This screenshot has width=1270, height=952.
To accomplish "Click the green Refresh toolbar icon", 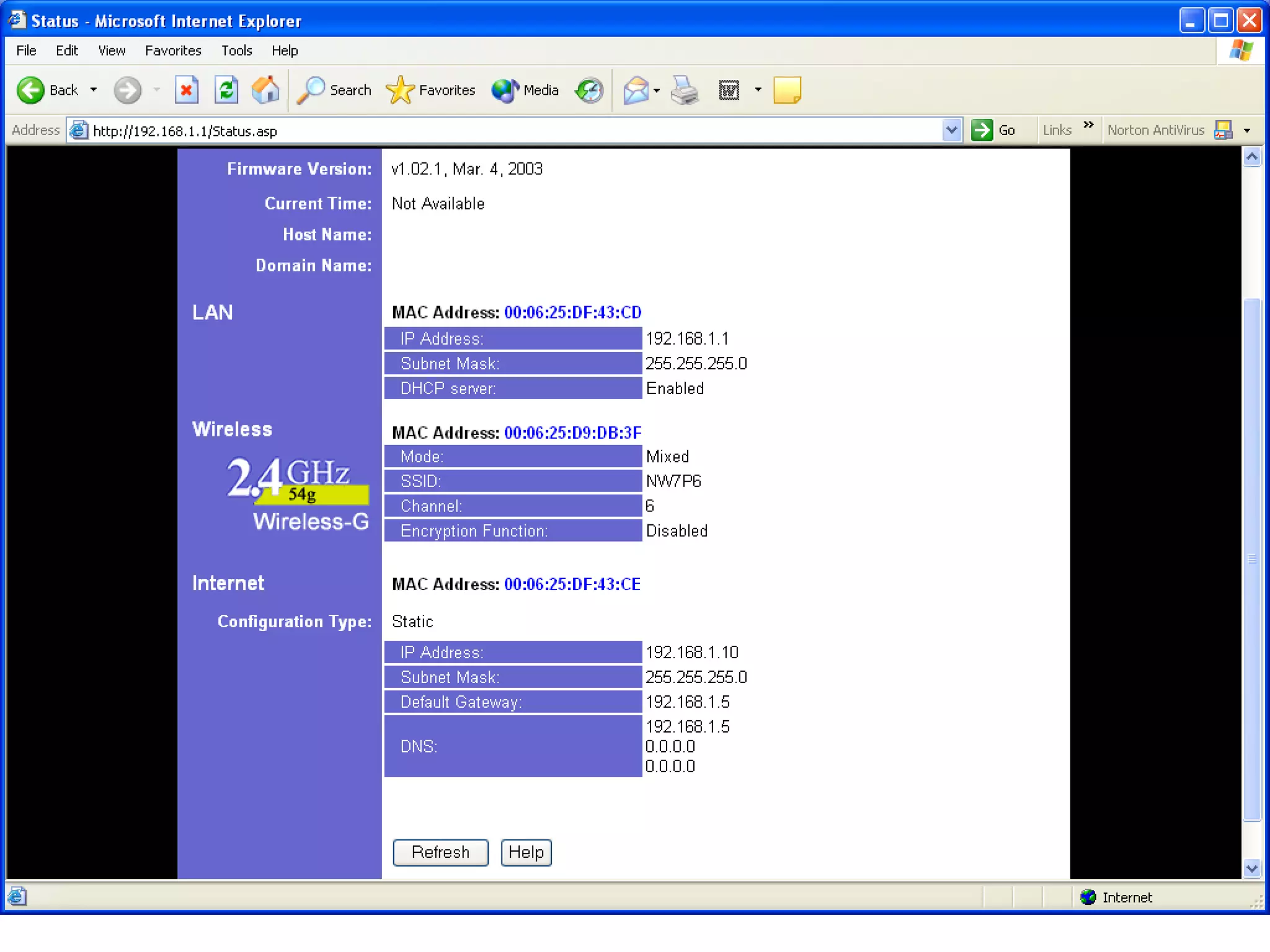I will (x=226, y=90).
